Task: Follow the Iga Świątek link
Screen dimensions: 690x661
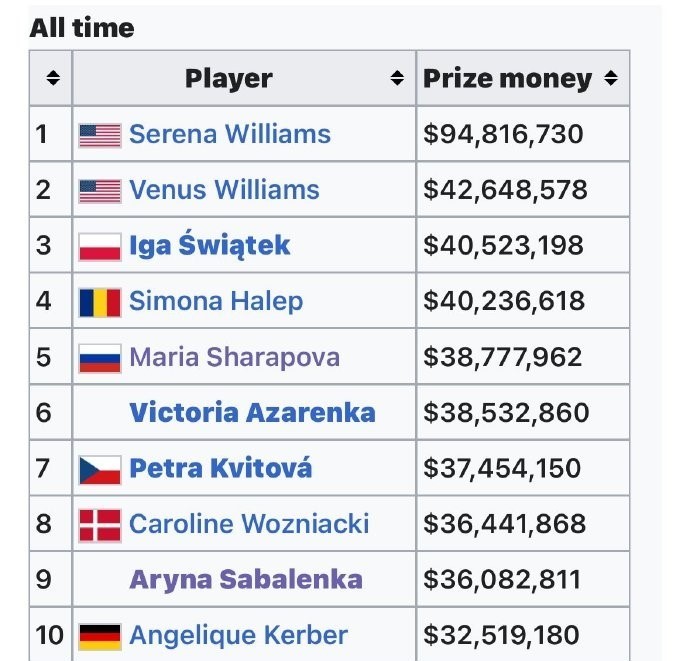Action: tap(209, 244)
